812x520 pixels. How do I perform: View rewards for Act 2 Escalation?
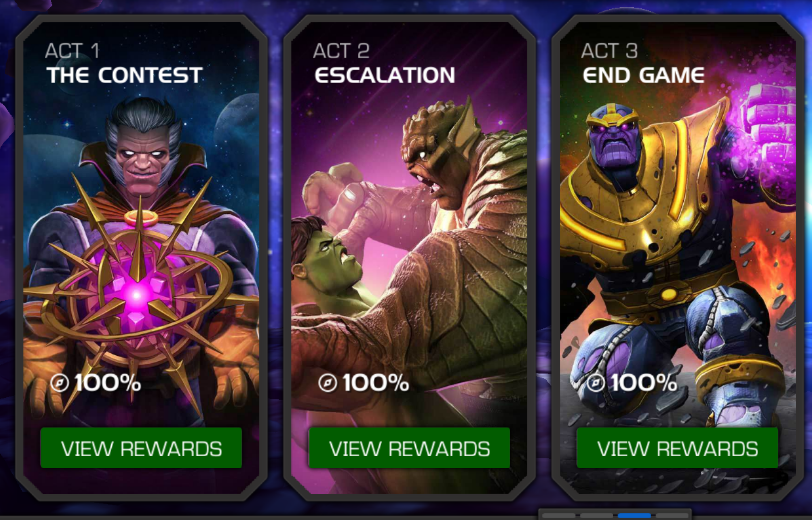(409, 448)
